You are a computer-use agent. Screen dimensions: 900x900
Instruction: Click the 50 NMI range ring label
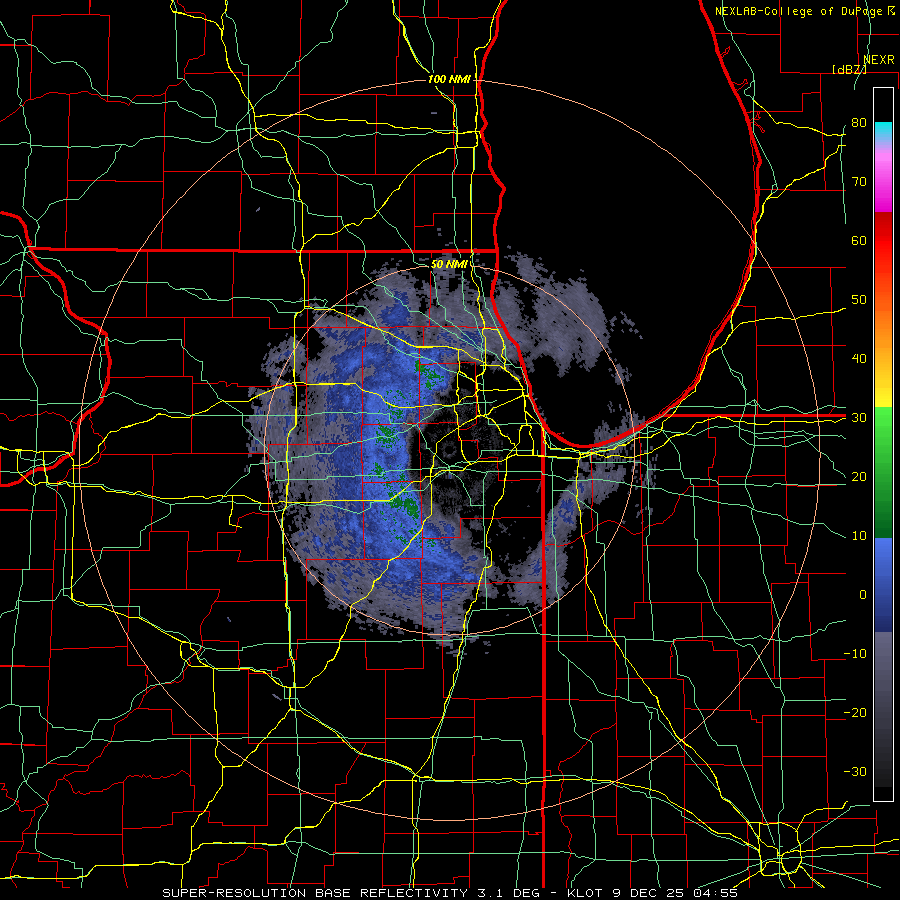[449, 264]
